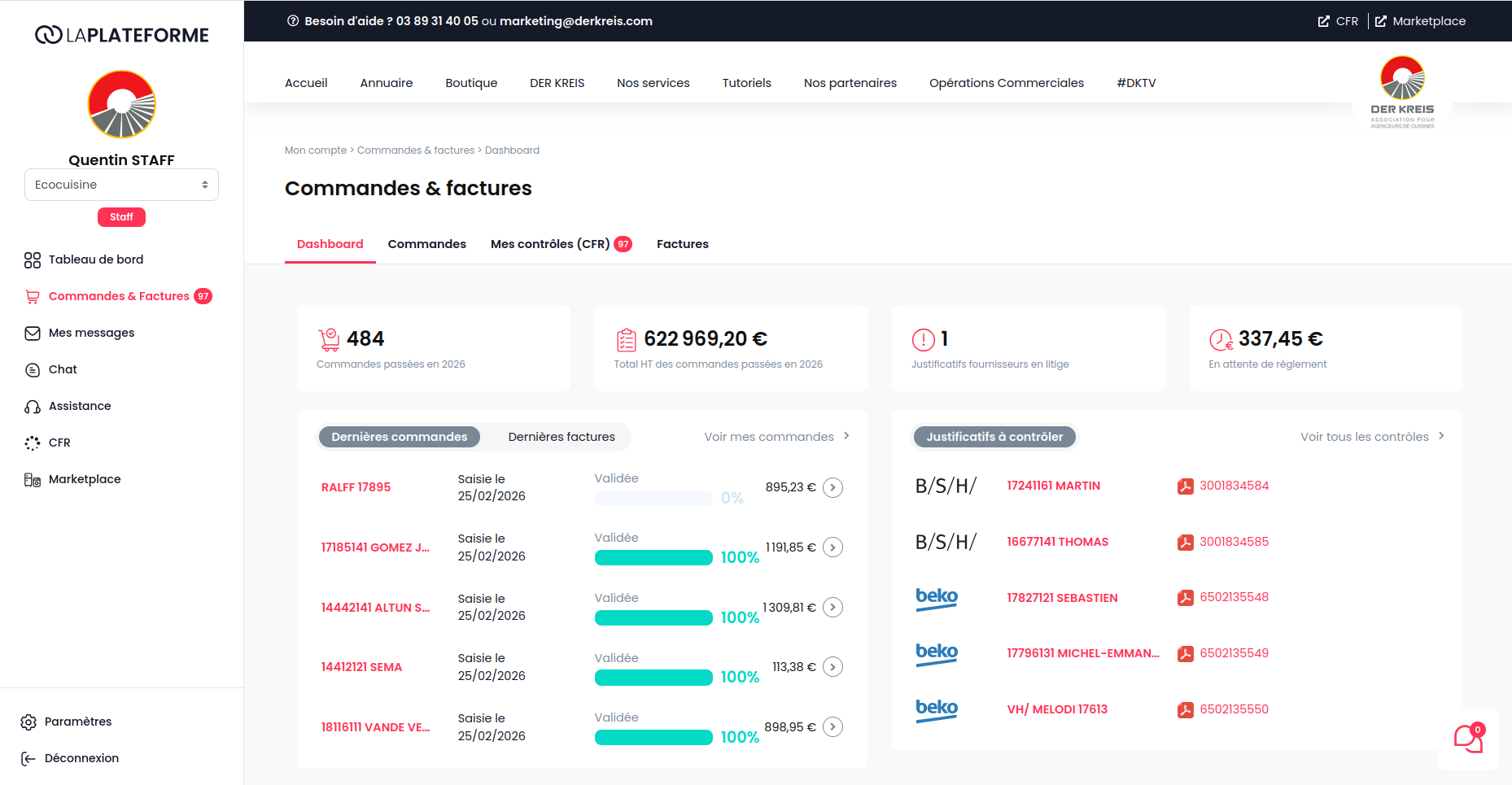The width and height of the screenshot is (1512, 785).
Task: Open the Opérations Commerciales menu
Action: (1006, 83)
